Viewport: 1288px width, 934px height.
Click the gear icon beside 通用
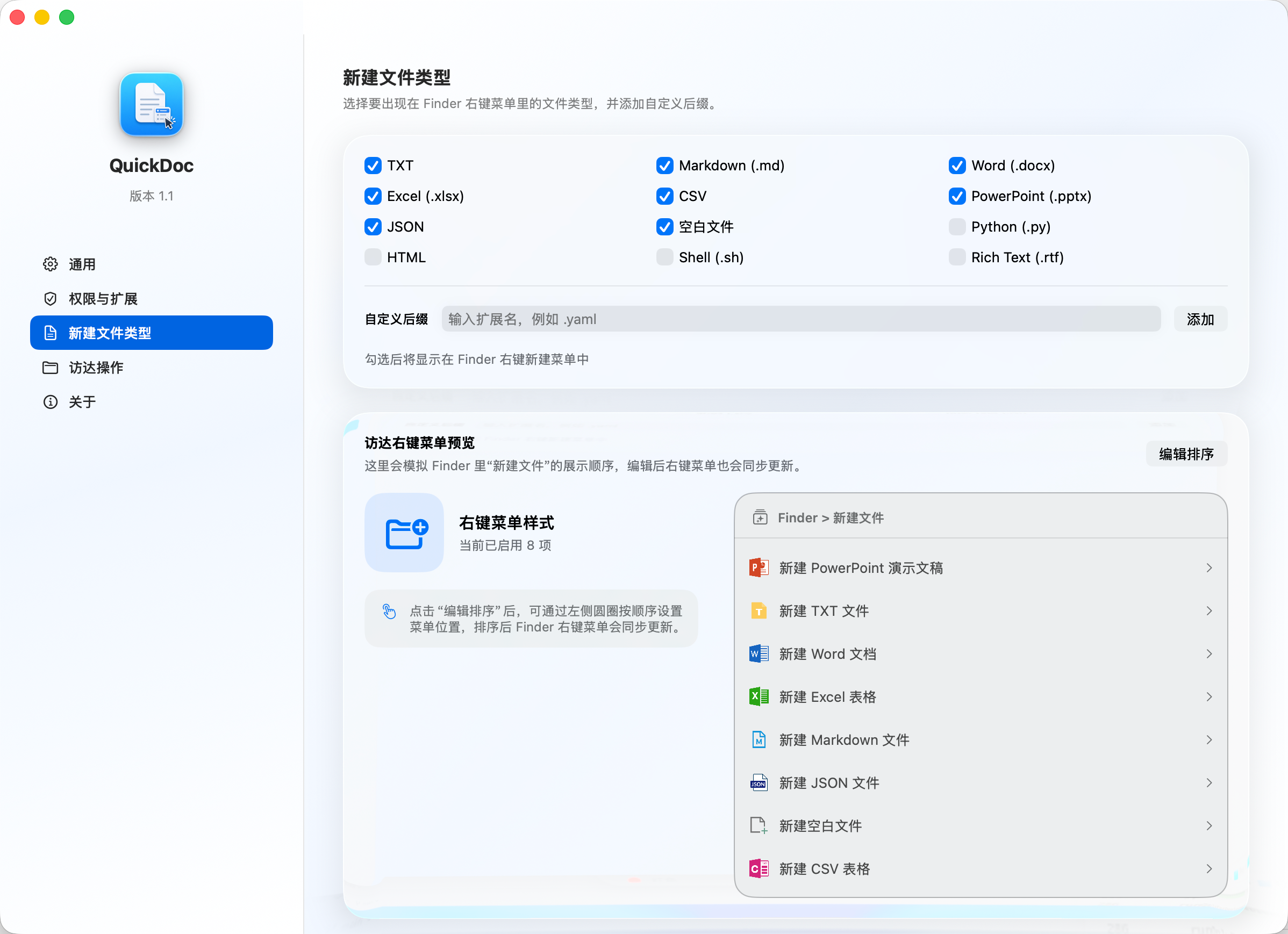point(51,264)
